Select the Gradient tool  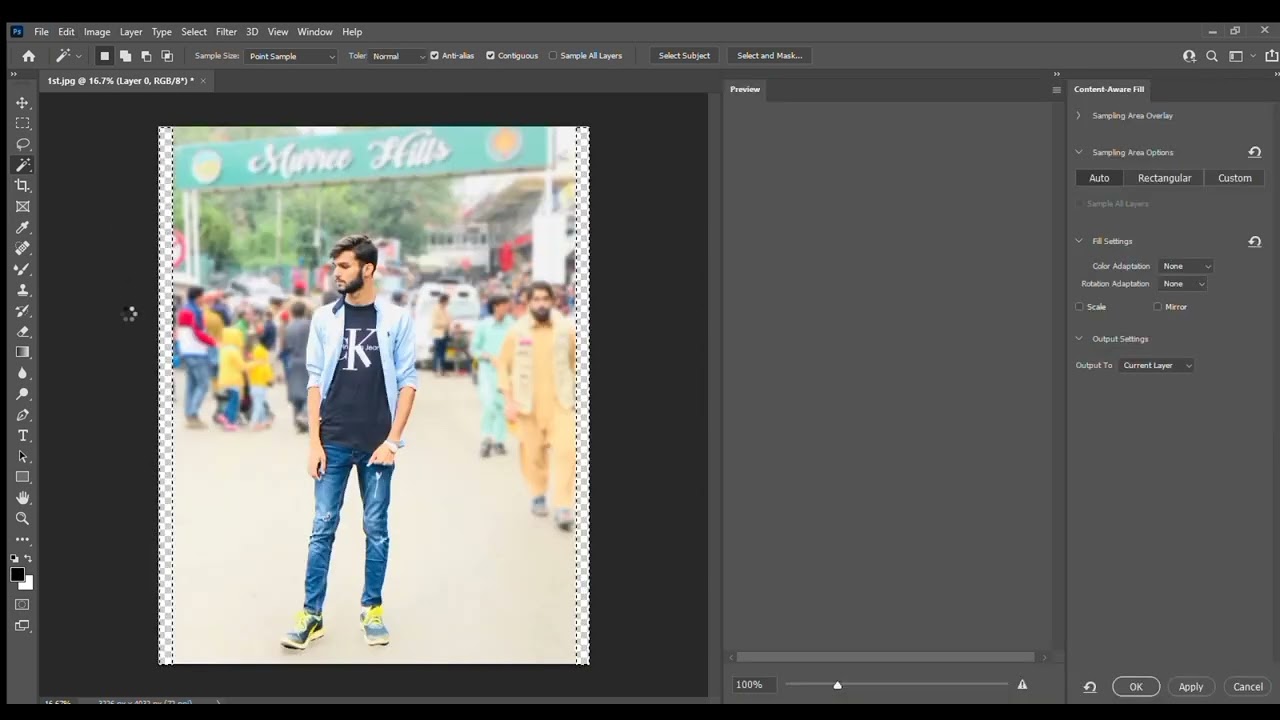(22, 352)
